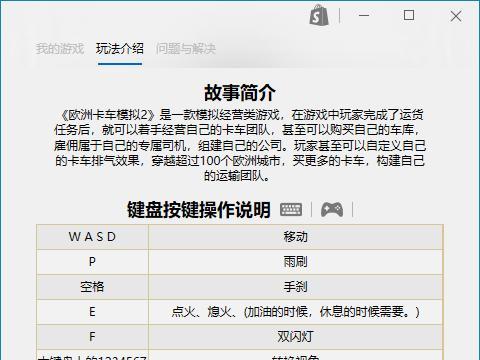The image size is (480, 360).
Task: Show keyboard key bindings icon
Action: pos(291,210)
